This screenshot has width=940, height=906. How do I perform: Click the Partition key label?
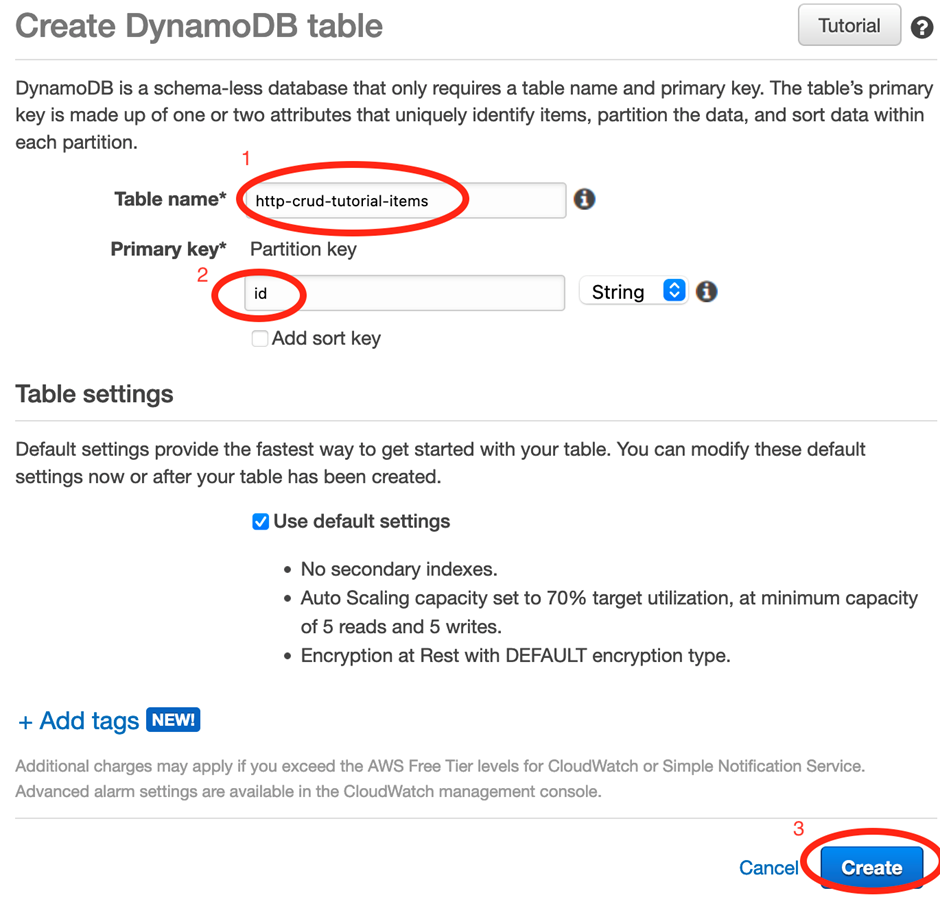click(303, 249)
